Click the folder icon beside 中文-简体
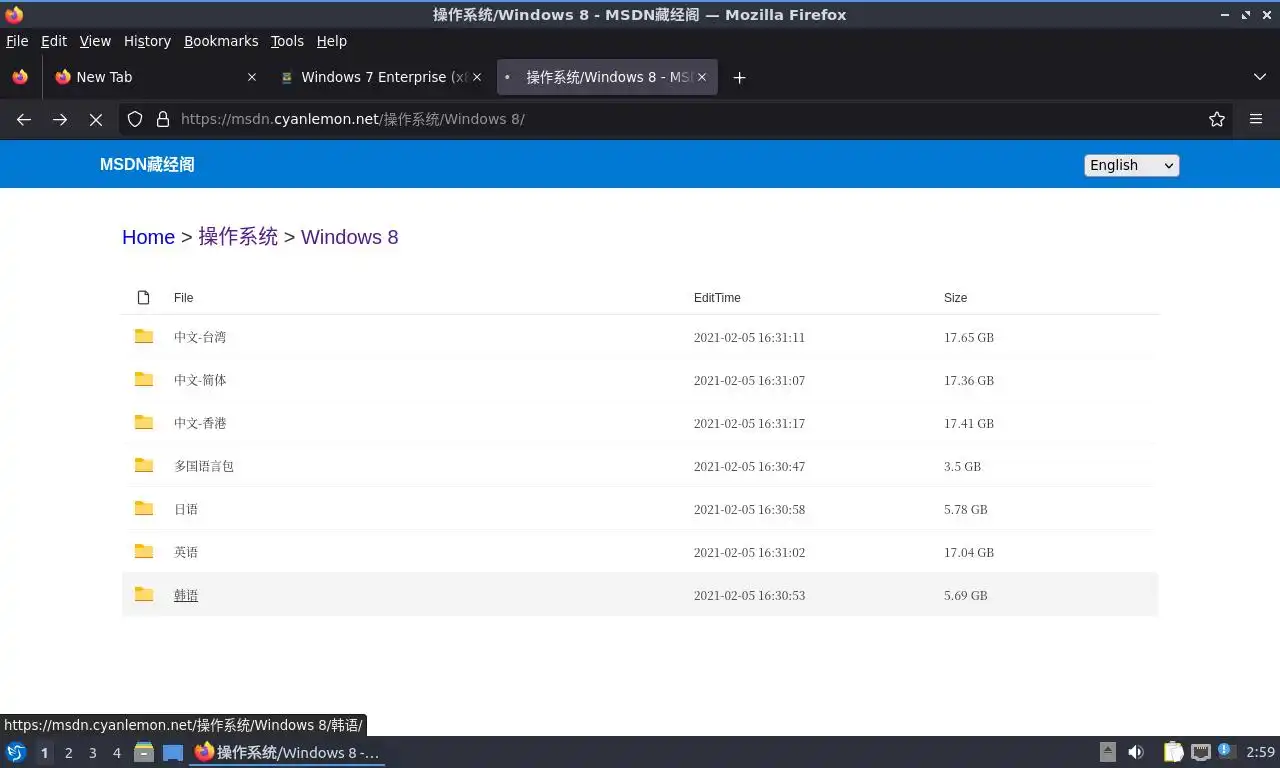Screen dimensions: 1280x768 [144, 379]
